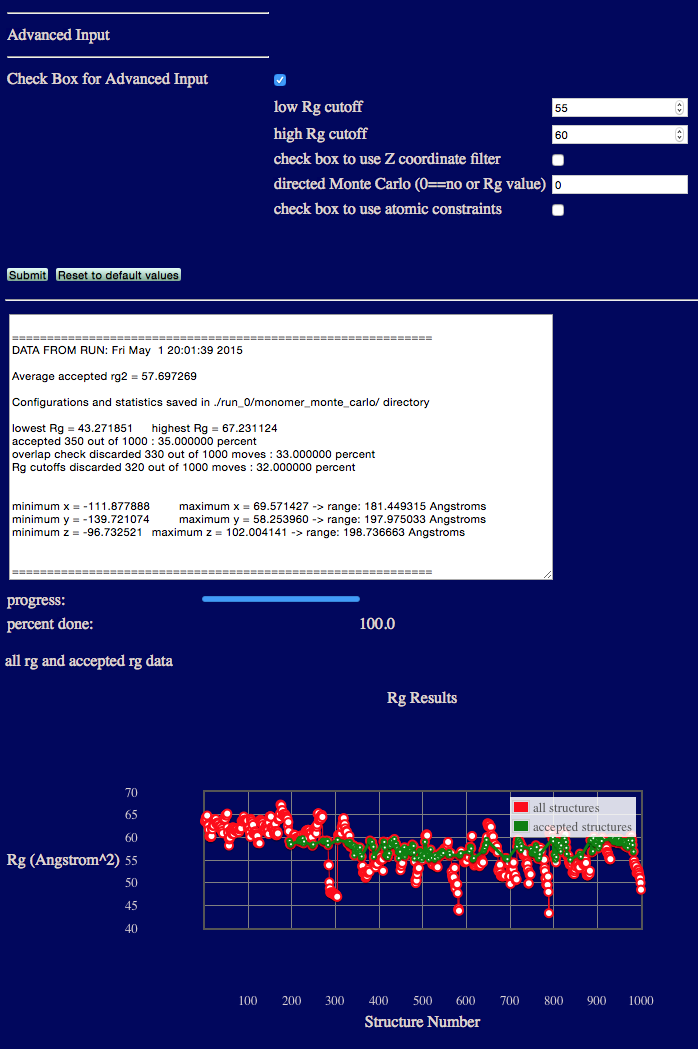Click the high Rg cutoff stepper arrows

679,134
